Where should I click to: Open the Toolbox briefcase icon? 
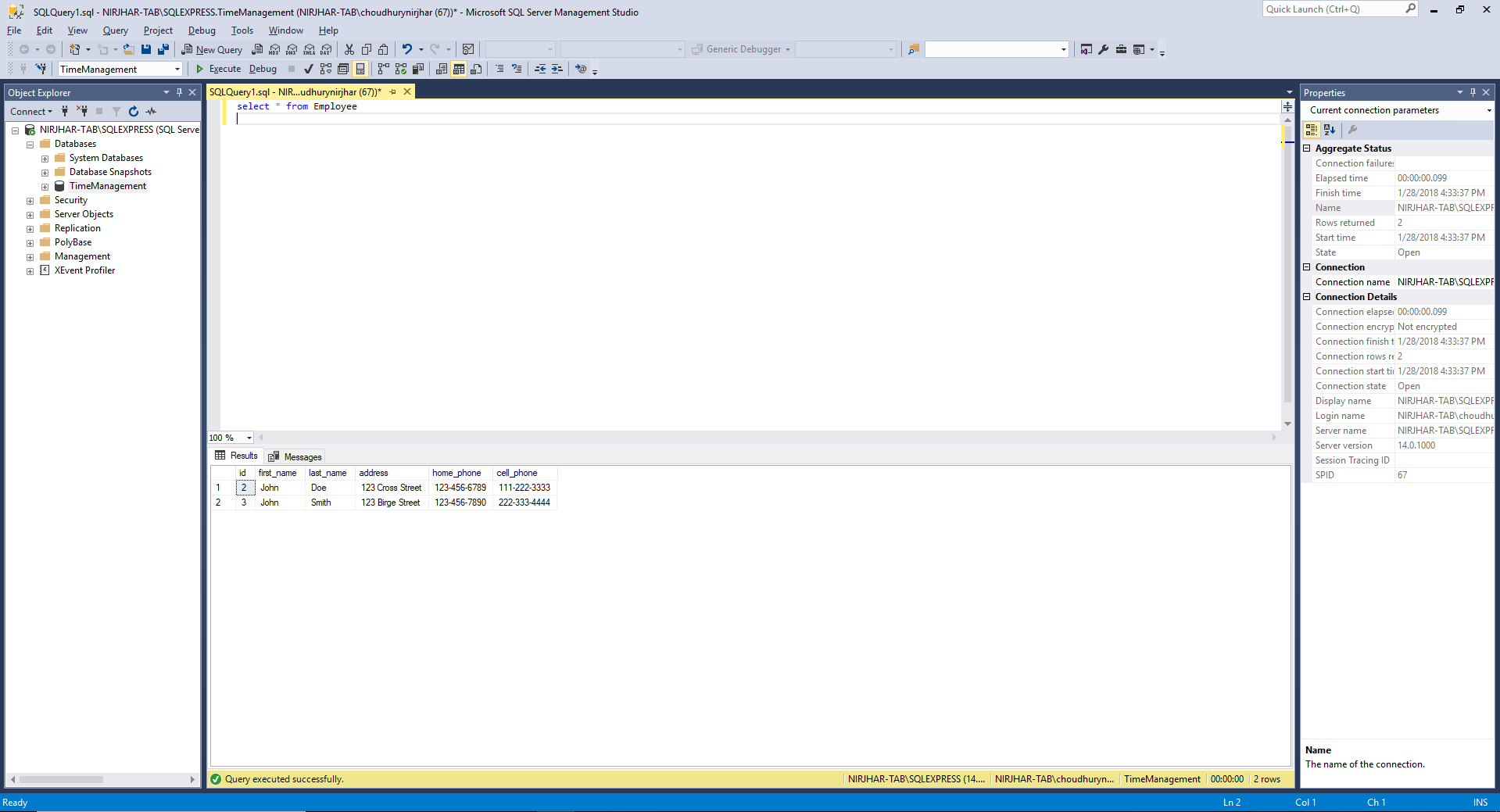pyautogui.click(x=1121, y=49)
